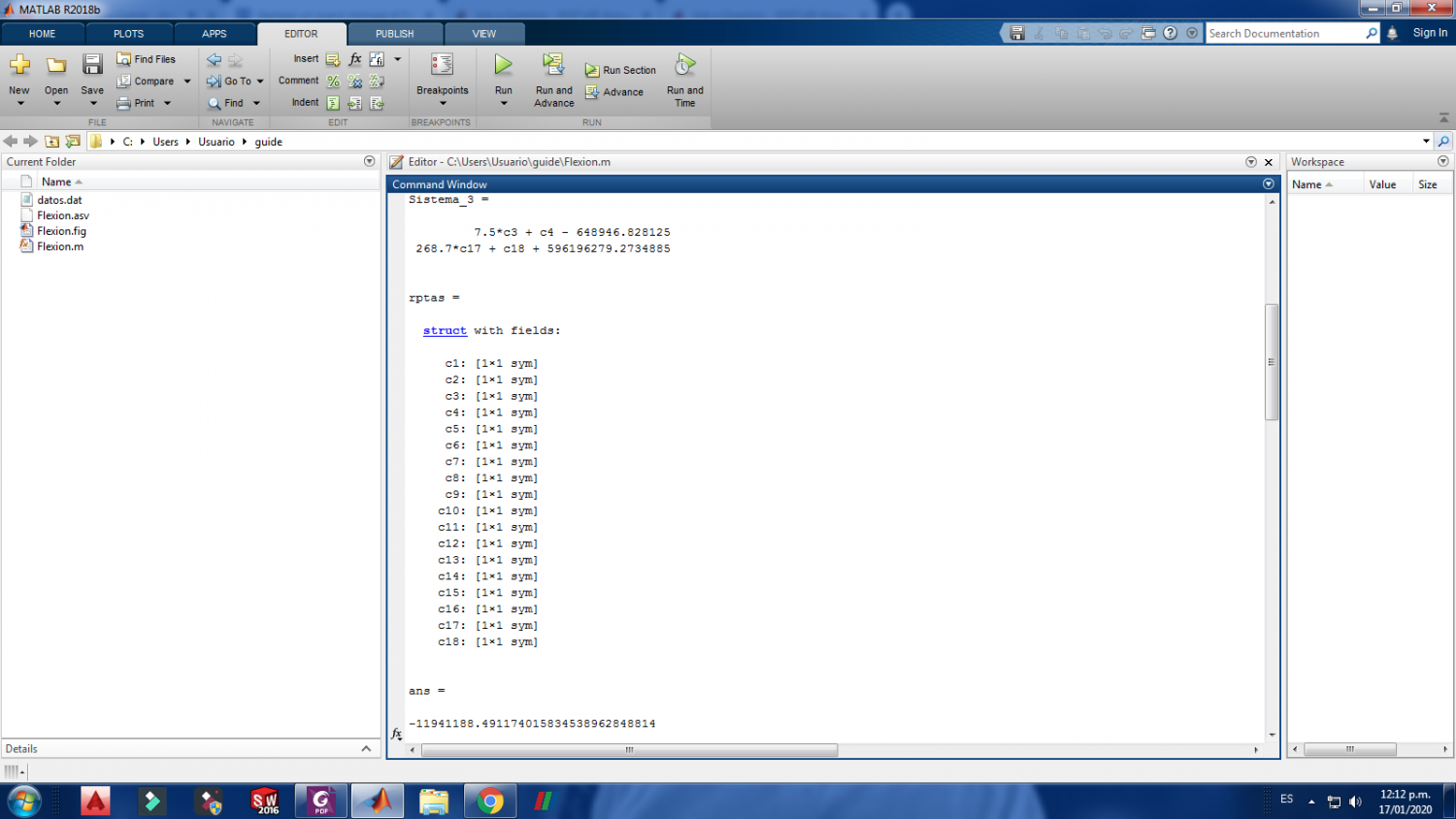Click the Switch Windows icon in quick access bar
Image resolution: width=1456 pixels, height=819 pixels.
pyautogui.click(x=1148, y=33)
